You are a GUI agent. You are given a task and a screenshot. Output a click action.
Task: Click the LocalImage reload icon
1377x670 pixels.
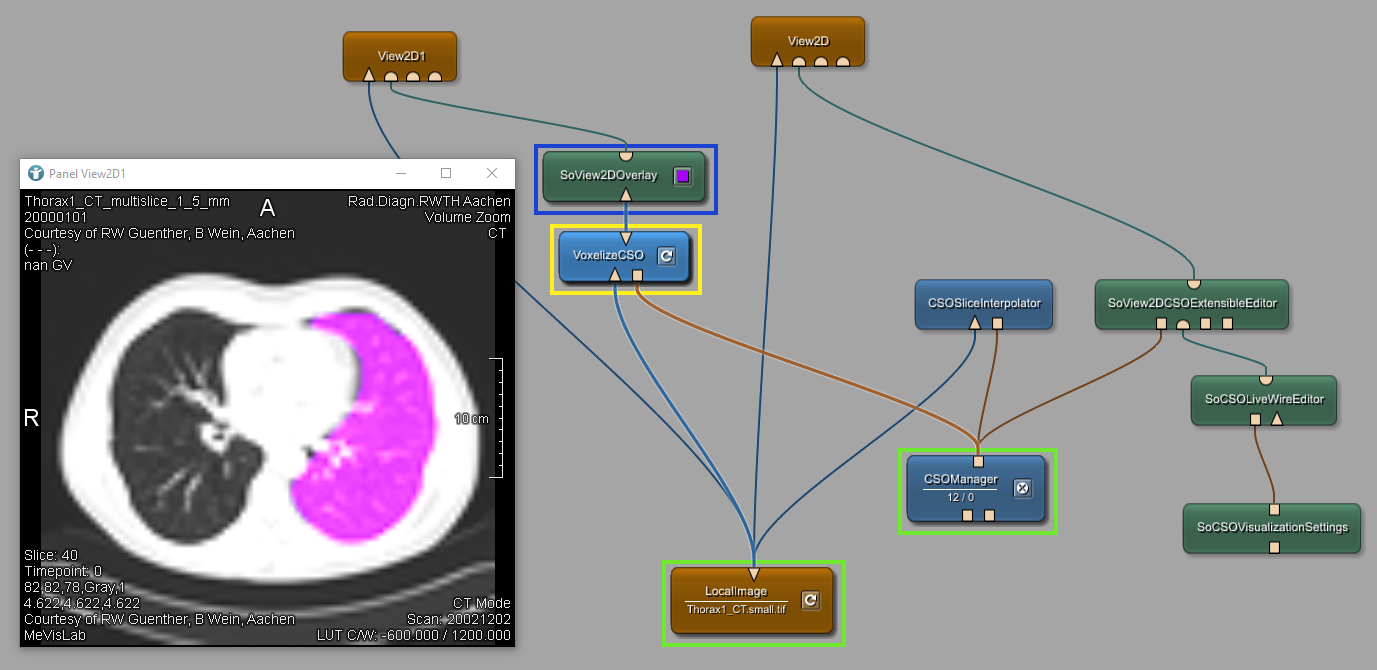[811, 600]
